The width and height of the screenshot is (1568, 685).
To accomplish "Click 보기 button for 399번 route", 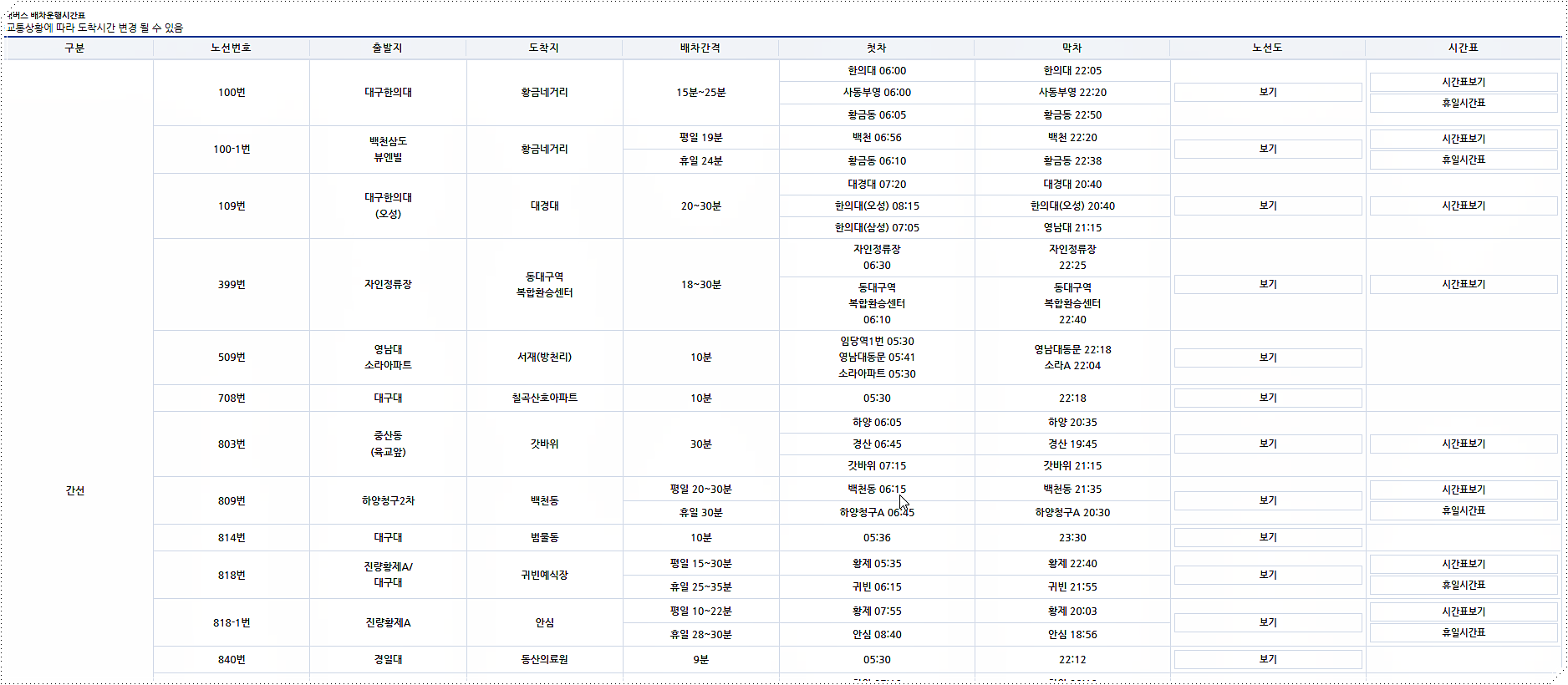I will (x=1268, y=285).
